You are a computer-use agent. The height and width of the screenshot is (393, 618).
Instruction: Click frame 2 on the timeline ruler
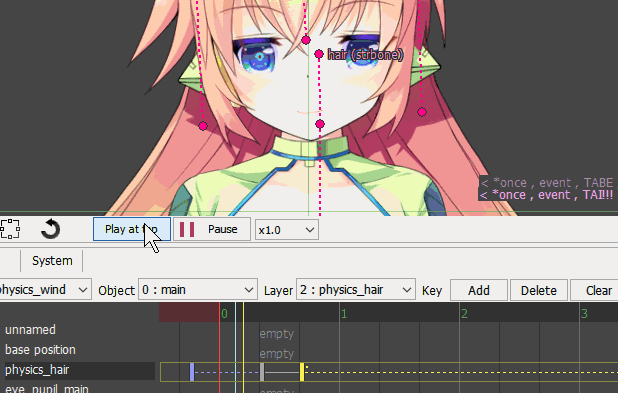464,314
